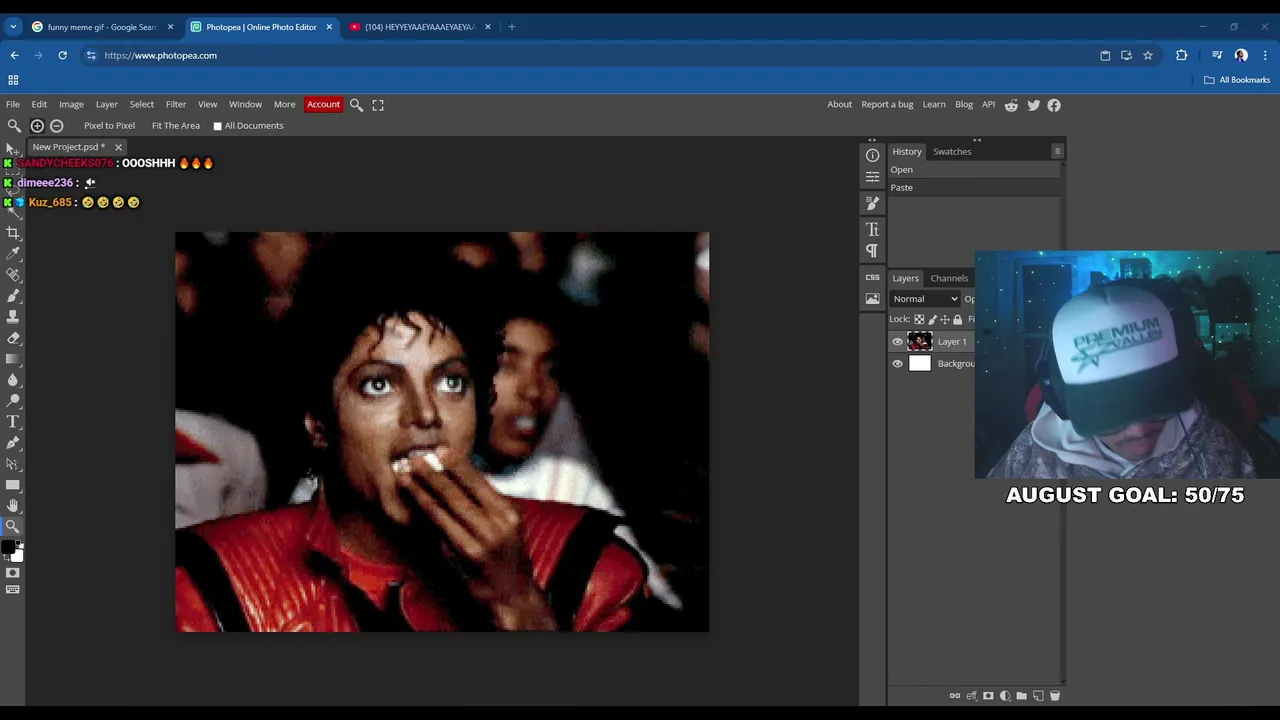The height and width of the screenshot is (720, 1280).
Task: Toggle lock position icon
Action: tap(945, 320)
